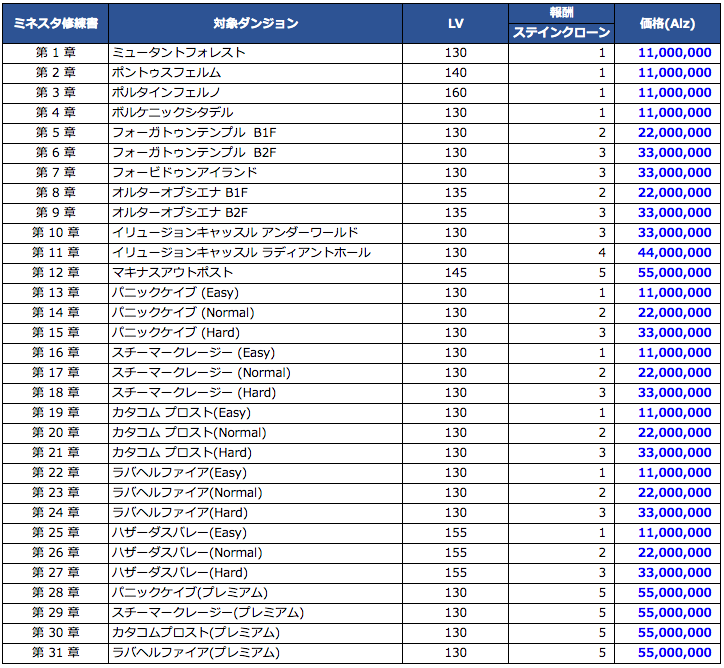Click LV 155 in 第 26 章 row

click(x=455, y=553)
